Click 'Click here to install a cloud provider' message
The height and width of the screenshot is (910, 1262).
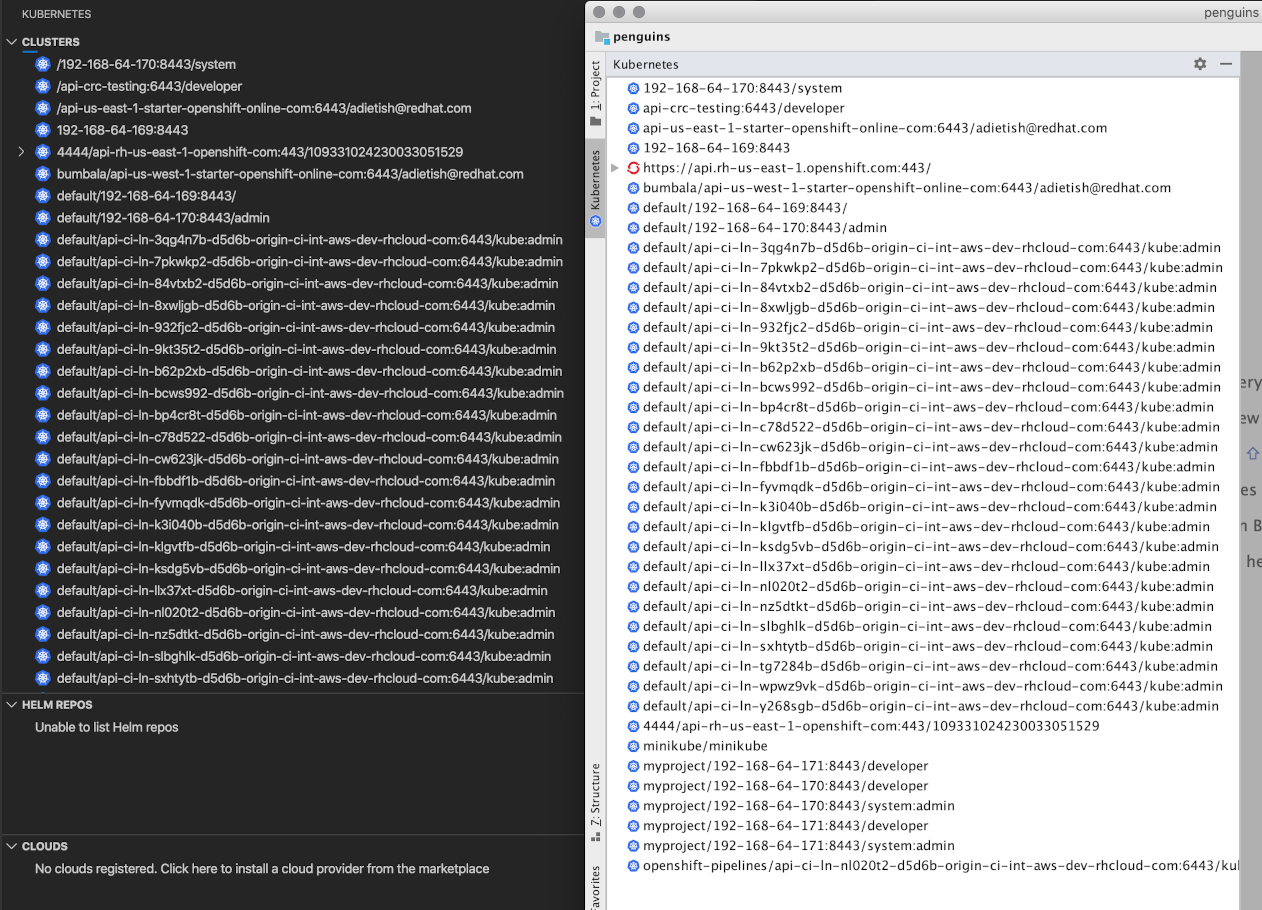(x=262, y=869)
